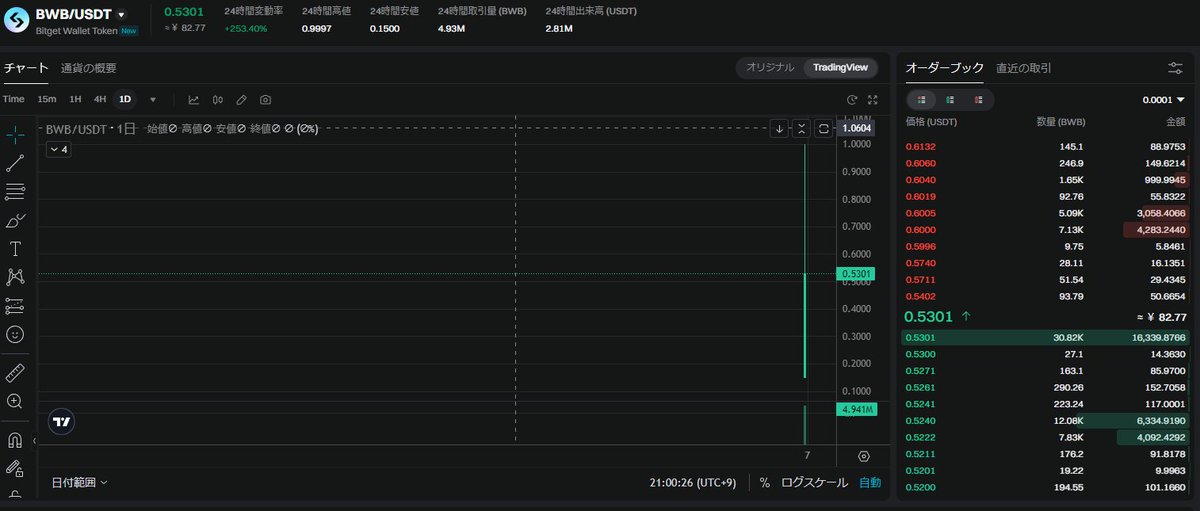Select 4H time interval
1200x511 pixels.
coord(100,99)
